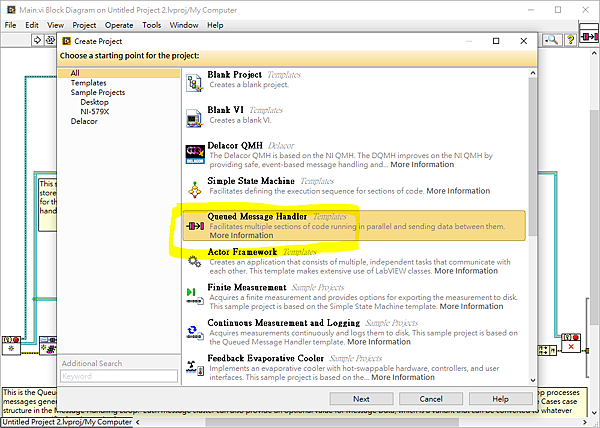Select the Blank Project title

pyautogui.click(x=235, y=74)
